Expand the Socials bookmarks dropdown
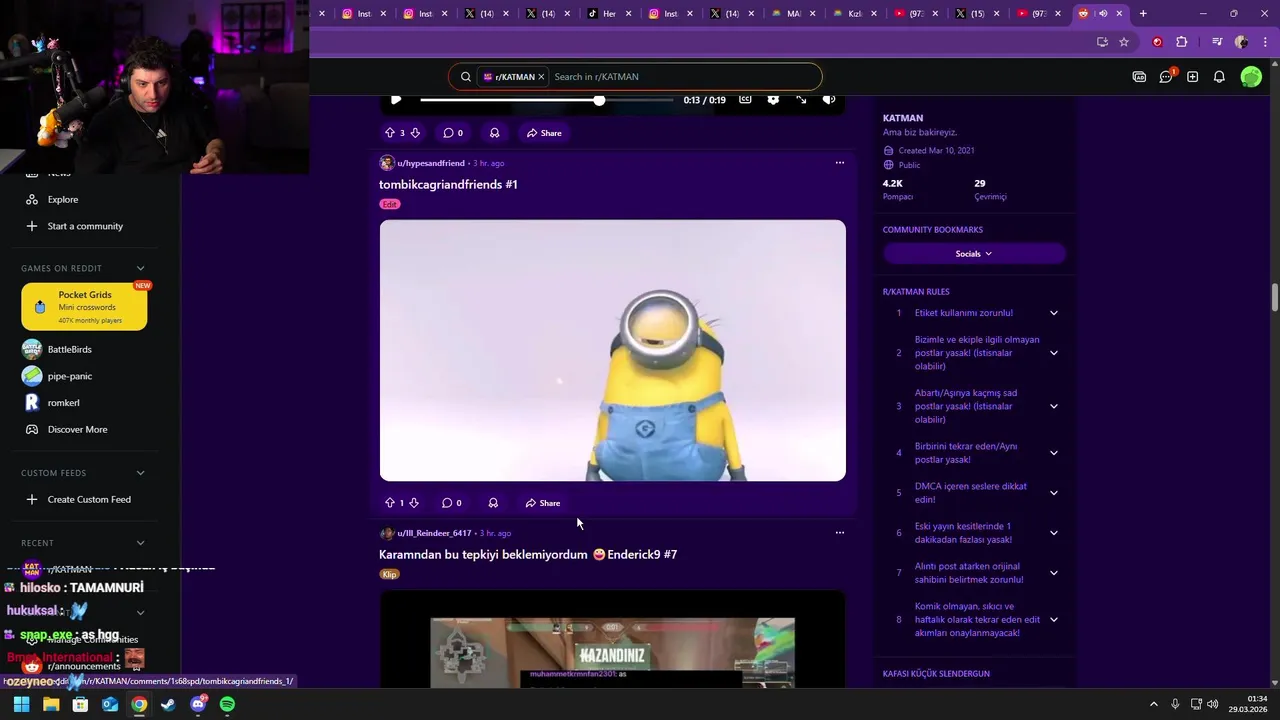The image size is (1280, 720). [974, 254]
